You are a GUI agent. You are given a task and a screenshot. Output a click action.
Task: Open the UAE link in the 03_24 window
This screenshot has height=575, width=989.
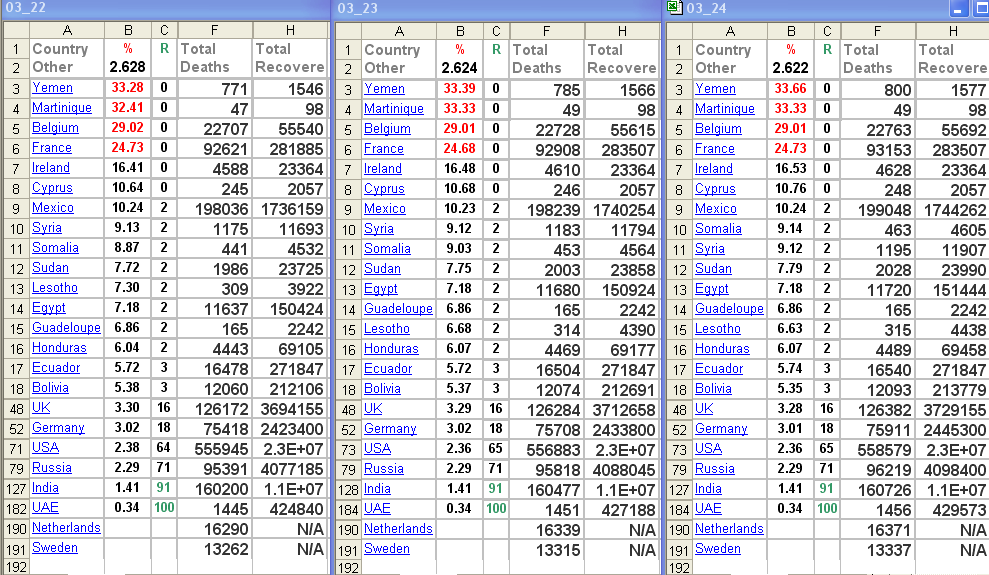pos(708,508)
